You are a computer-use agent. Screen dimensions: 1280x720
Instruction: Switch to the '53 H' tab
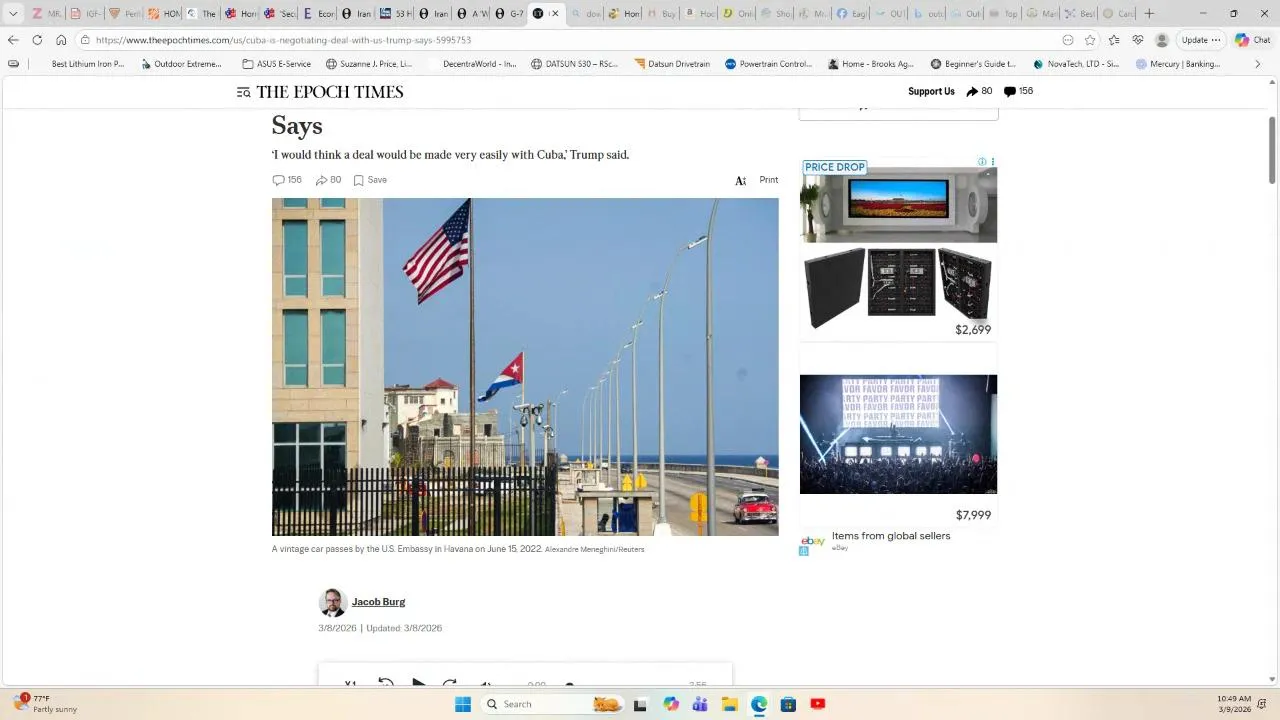click(x=396, y=14)
